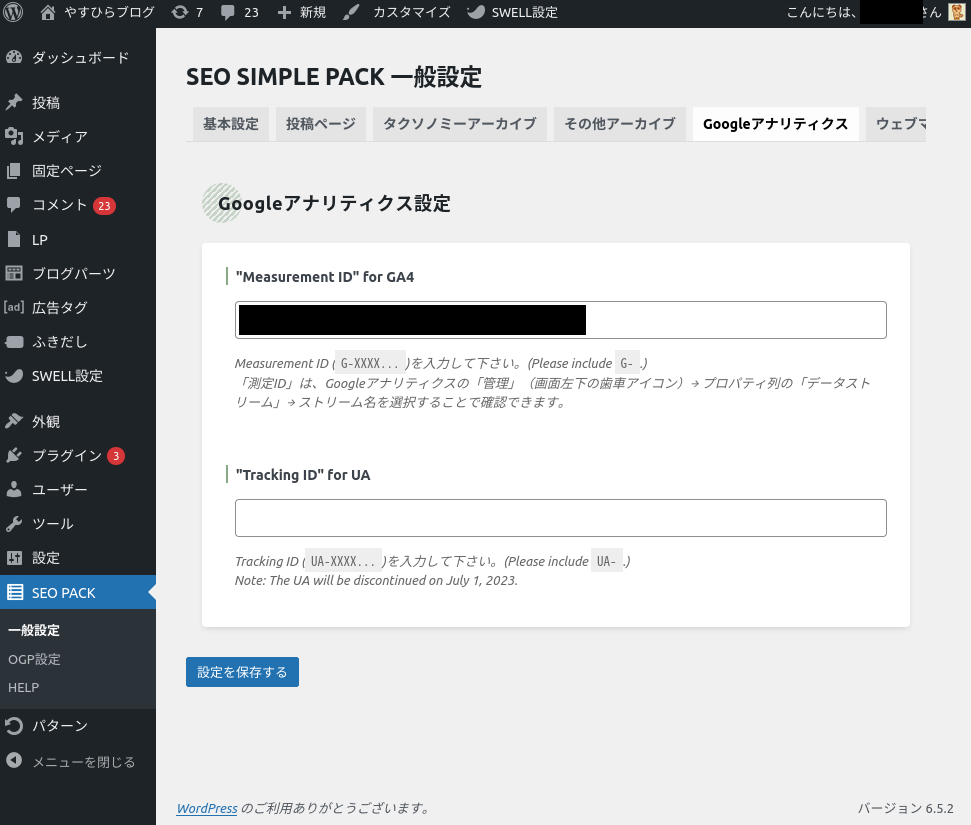
Task: Click the WordPress logo icon in admin bar
Action: click(x=14, y=13)
